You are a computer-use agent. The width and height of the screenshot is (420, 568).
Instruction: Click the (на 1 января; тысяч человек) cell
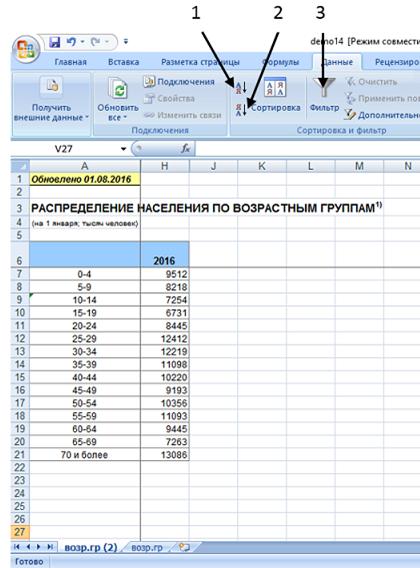85,224
